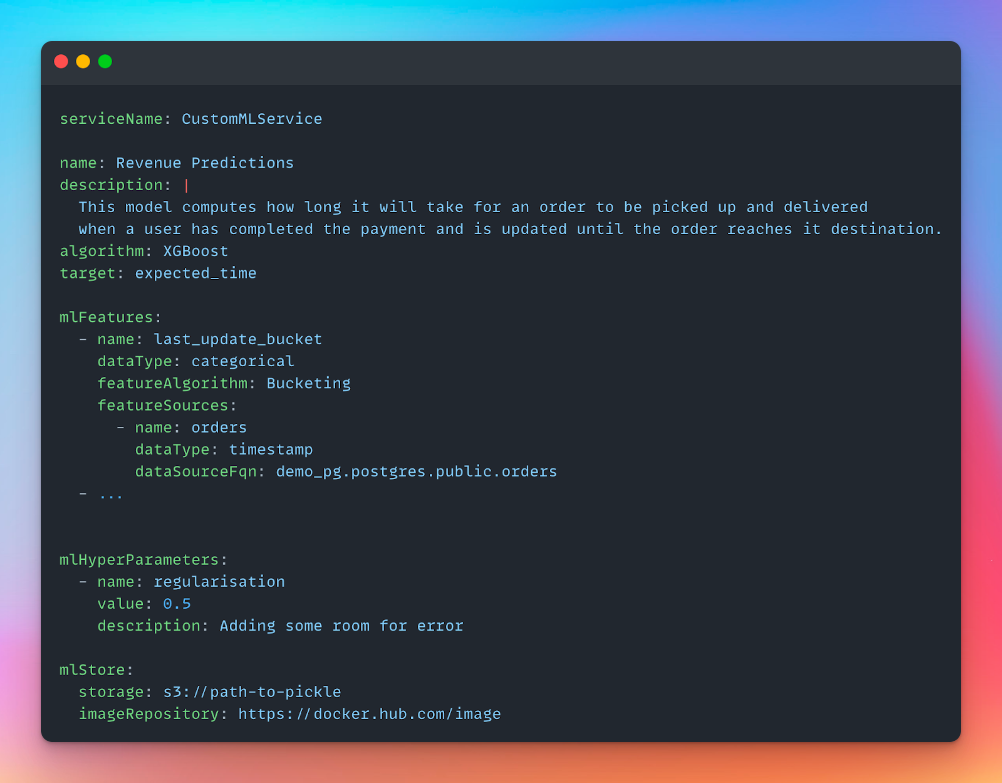This screenshot has height=783, width=1002.
Task: Click the s3://path-to-pickle storage path
Action: pyautogui.click(x=252, y=692)
